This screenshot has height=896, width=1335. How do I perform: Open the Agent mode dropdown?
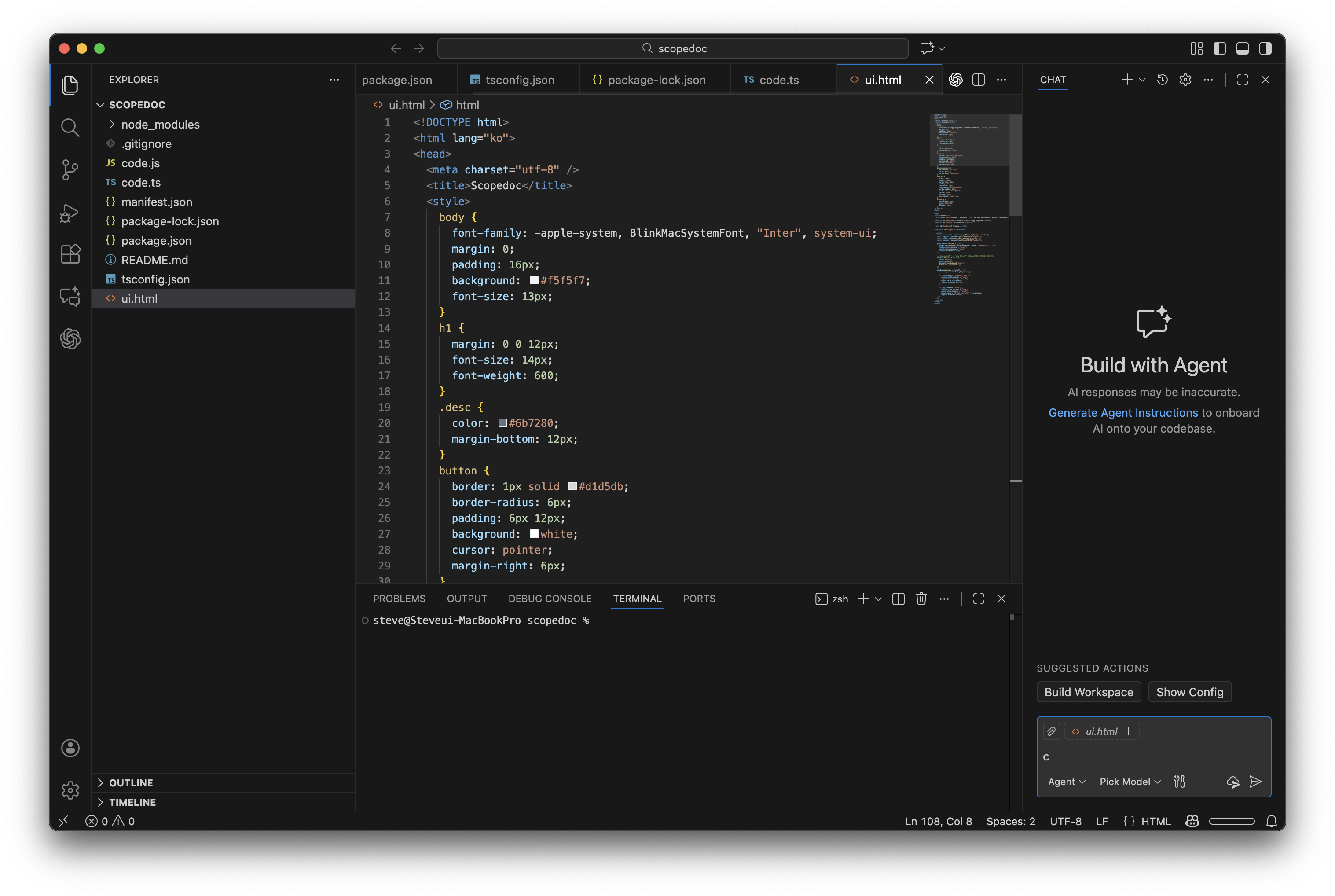1066,781
